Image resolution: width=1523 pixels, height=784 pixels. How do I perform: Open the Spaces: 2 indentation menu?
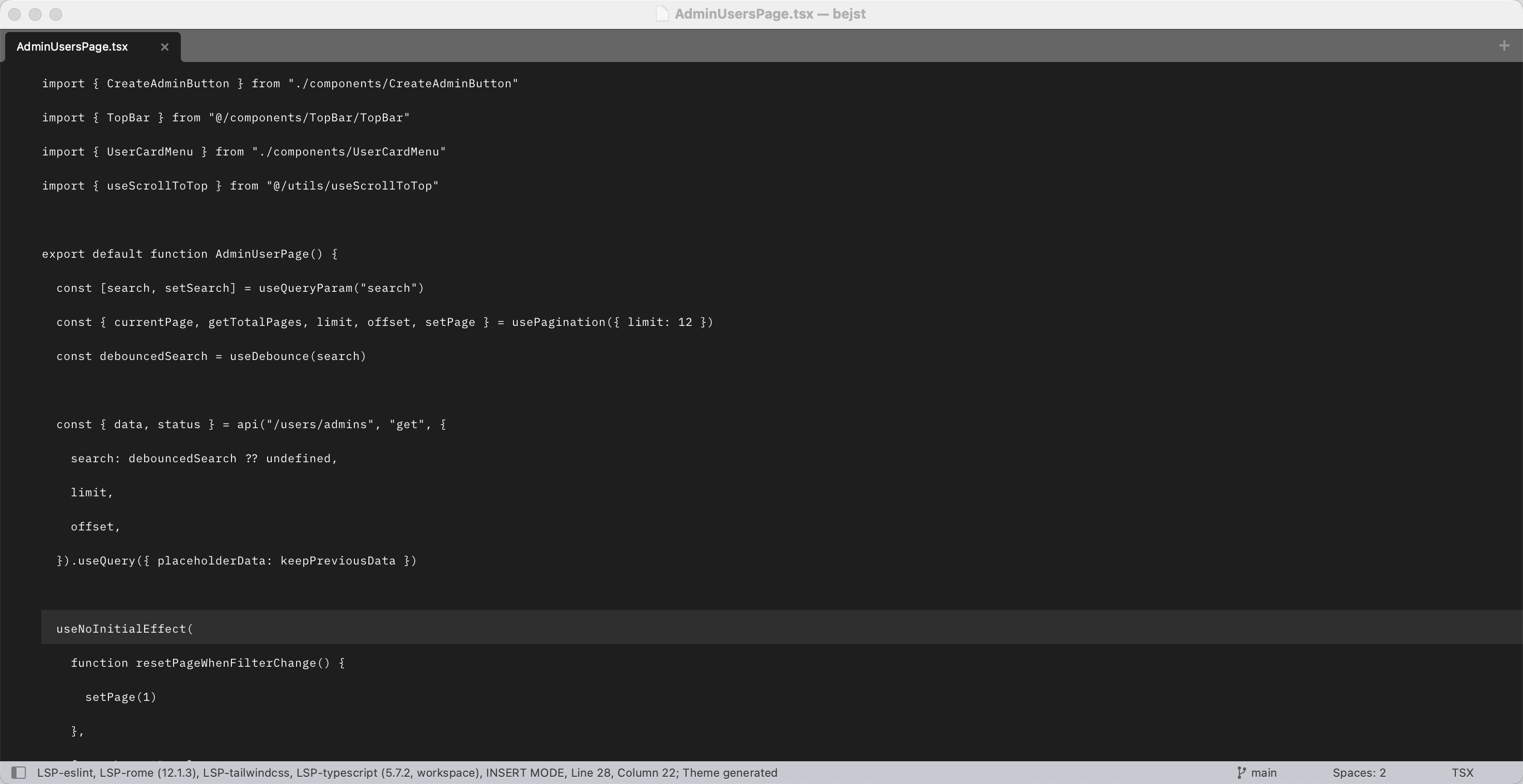click(1359, 773)
